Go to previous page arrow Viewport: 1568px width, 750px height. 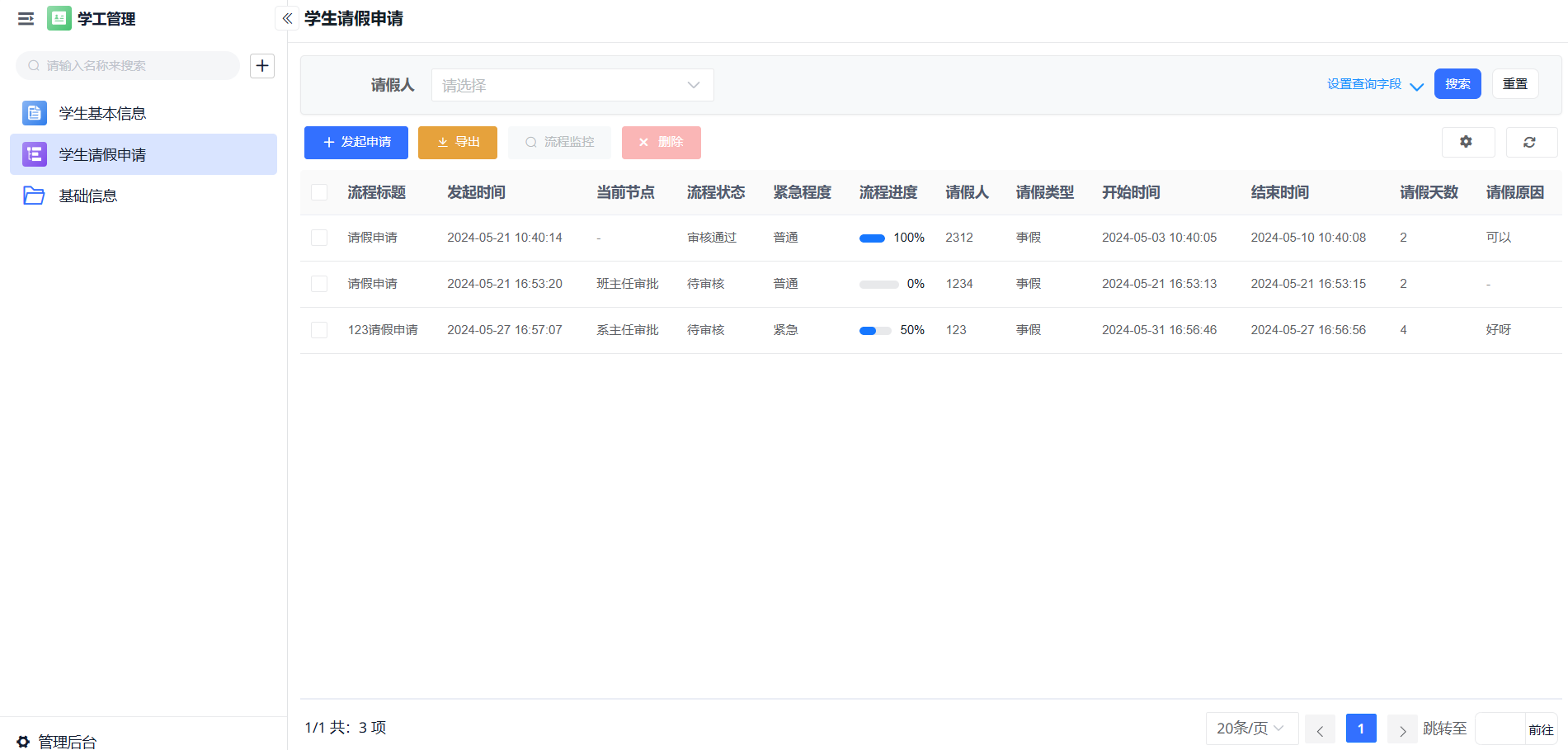click(x=1320, y=729)
